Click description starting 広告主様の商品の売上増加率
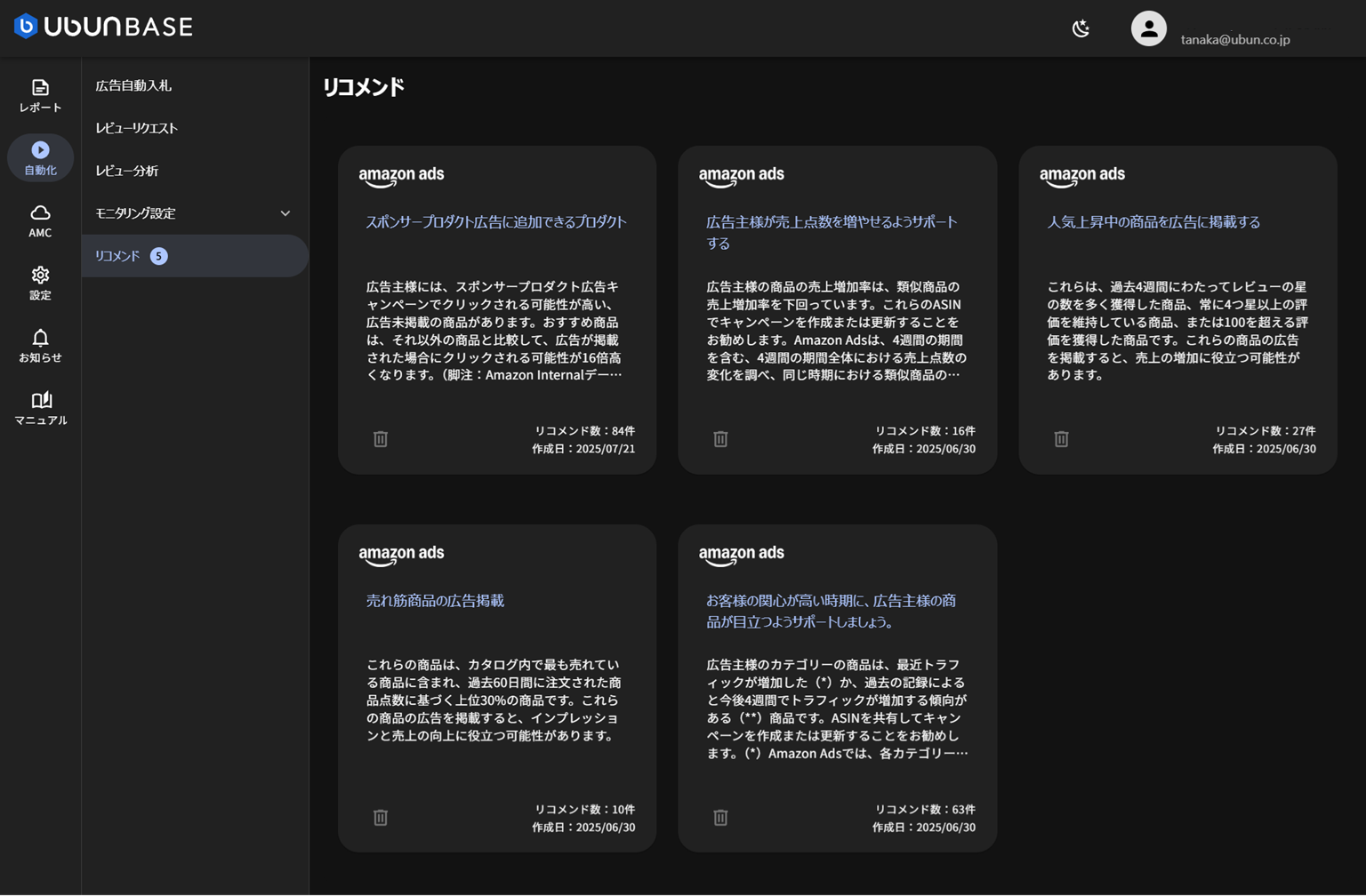 (x=837, y=331)
